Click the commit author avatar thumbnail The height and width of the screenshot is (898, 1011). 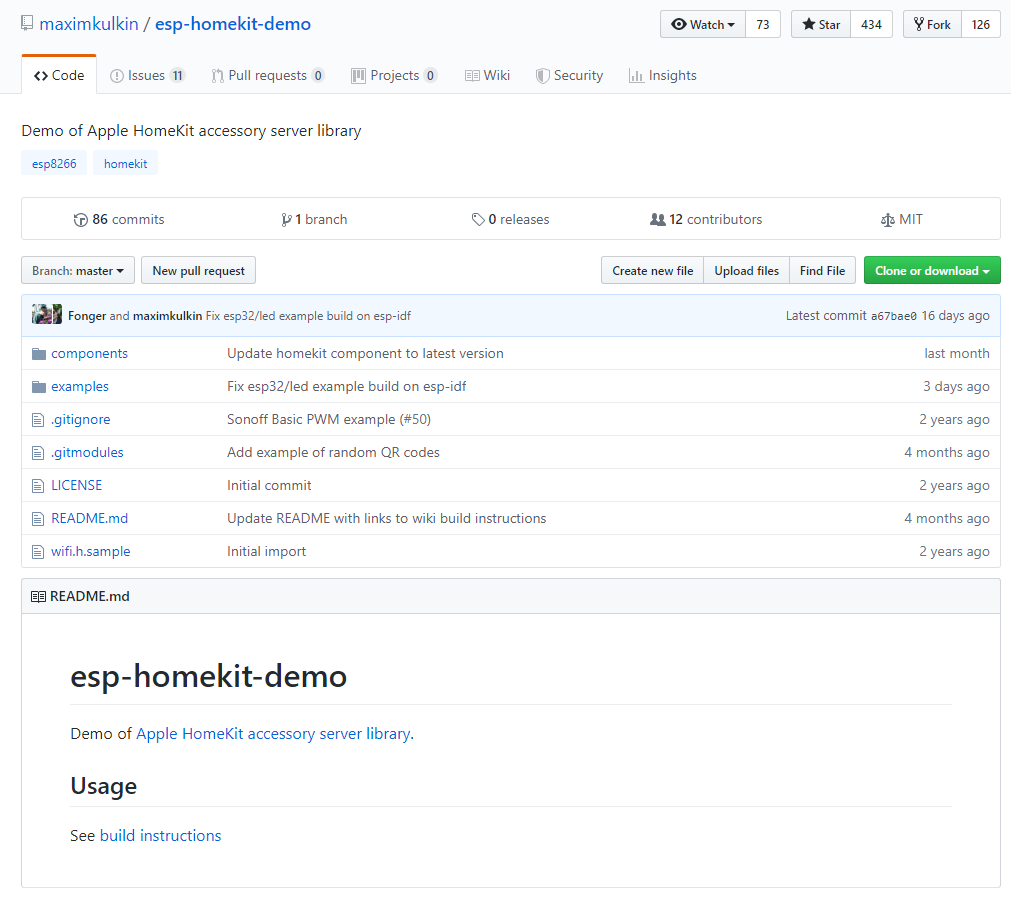coord(47,315)
